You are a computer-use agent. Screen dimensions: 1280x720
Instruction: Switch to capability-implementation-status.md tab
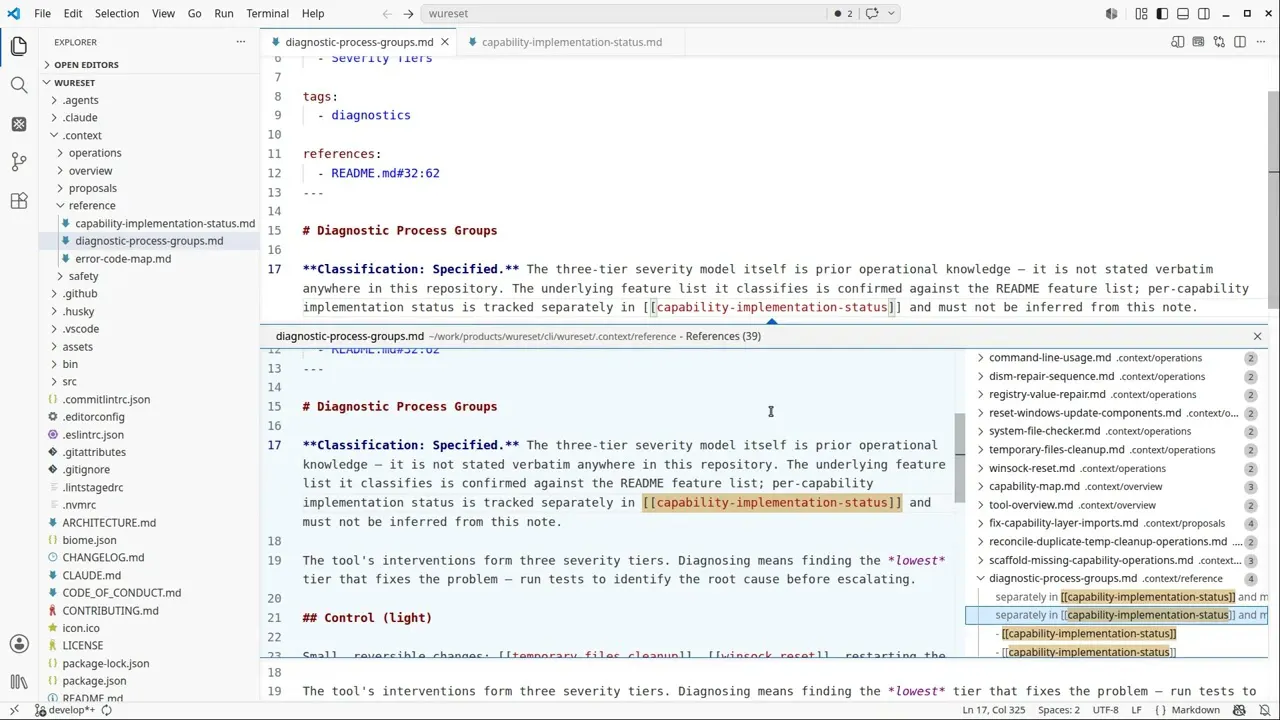point(572,42)
